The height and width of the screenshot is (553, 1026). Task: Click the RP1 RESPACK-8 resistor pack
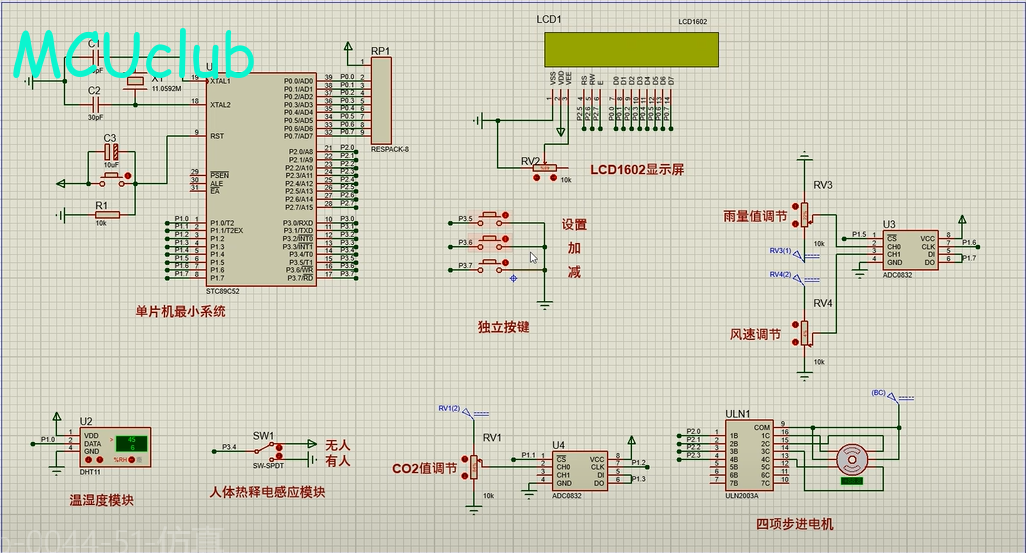click(381, 100)
